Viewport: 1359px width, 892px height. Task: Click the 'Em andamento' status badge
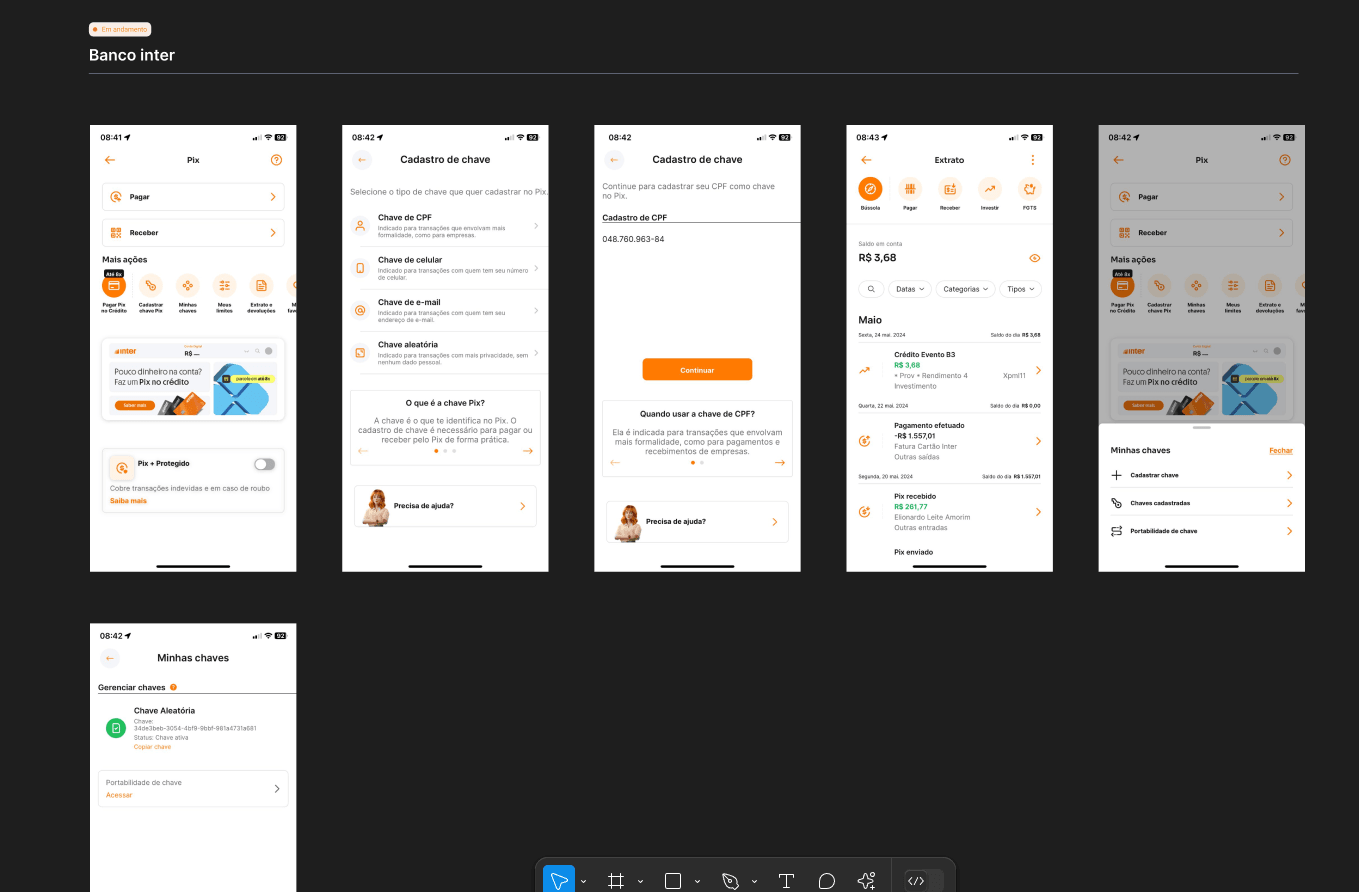(120, 30)
